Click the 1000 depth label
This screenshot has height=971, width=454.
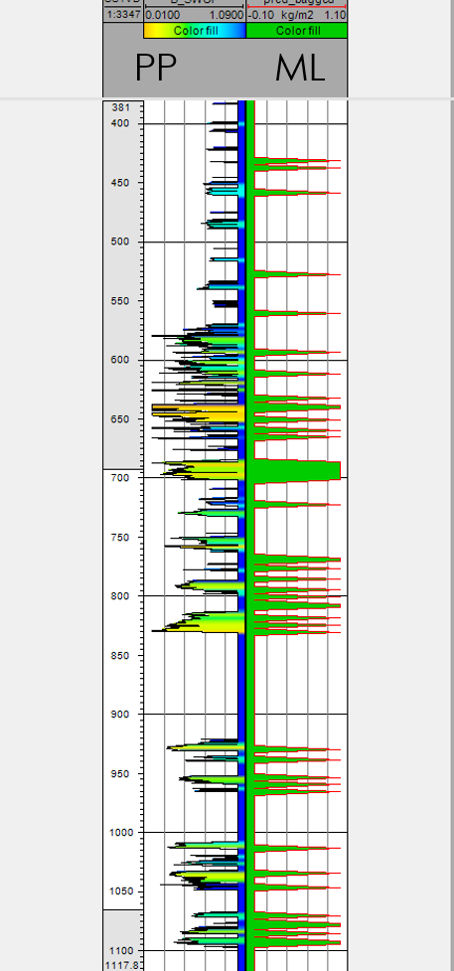coord(120,833)
